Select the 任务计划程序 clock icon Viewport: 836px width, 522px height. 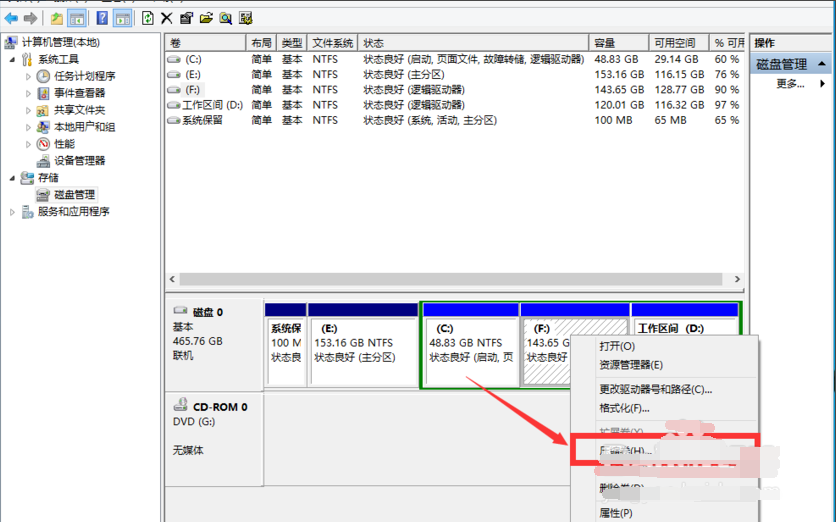click(43, 76)
